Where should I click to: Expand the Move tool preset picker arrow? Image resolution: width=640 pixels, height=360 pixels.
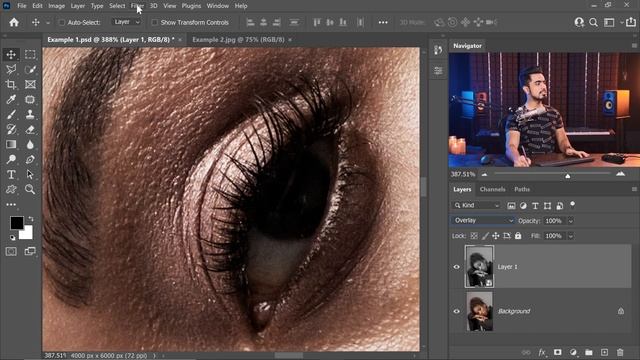coord(48,23)
